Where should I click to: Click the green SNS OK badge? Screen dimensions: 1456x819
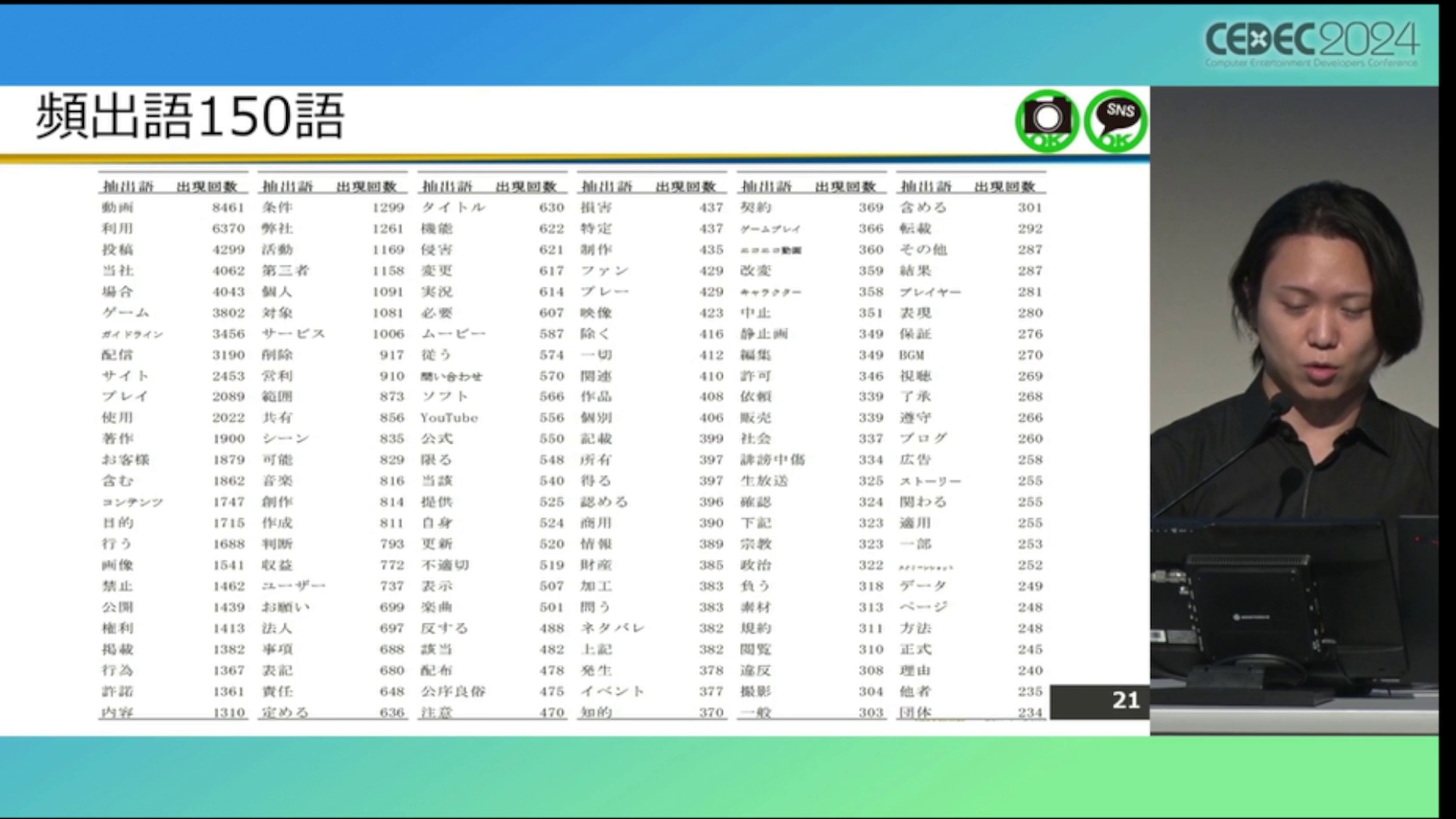coord(1116,121)
